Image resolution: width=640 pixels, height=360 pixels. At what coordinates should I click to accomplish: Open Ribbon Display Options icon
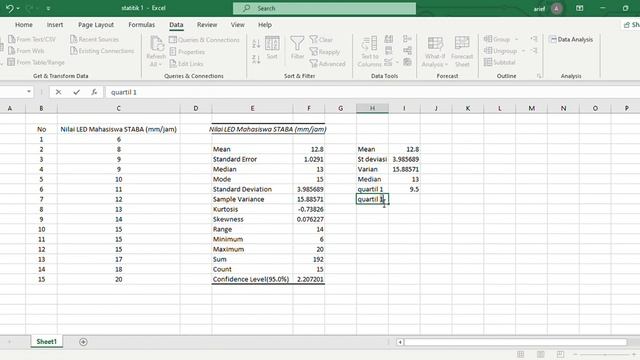click(x=580, y=8)
